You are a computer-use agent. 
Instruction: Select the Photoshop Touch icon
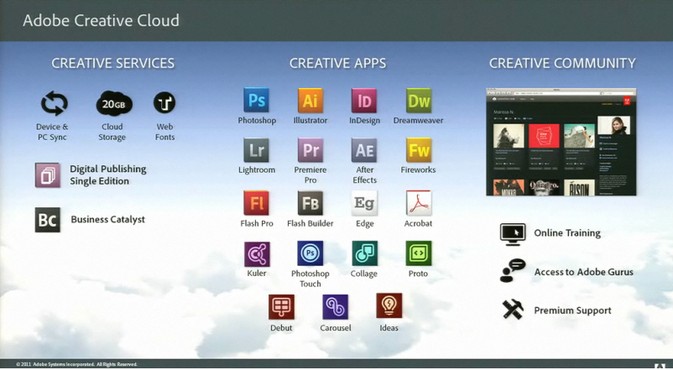[310, 253]
